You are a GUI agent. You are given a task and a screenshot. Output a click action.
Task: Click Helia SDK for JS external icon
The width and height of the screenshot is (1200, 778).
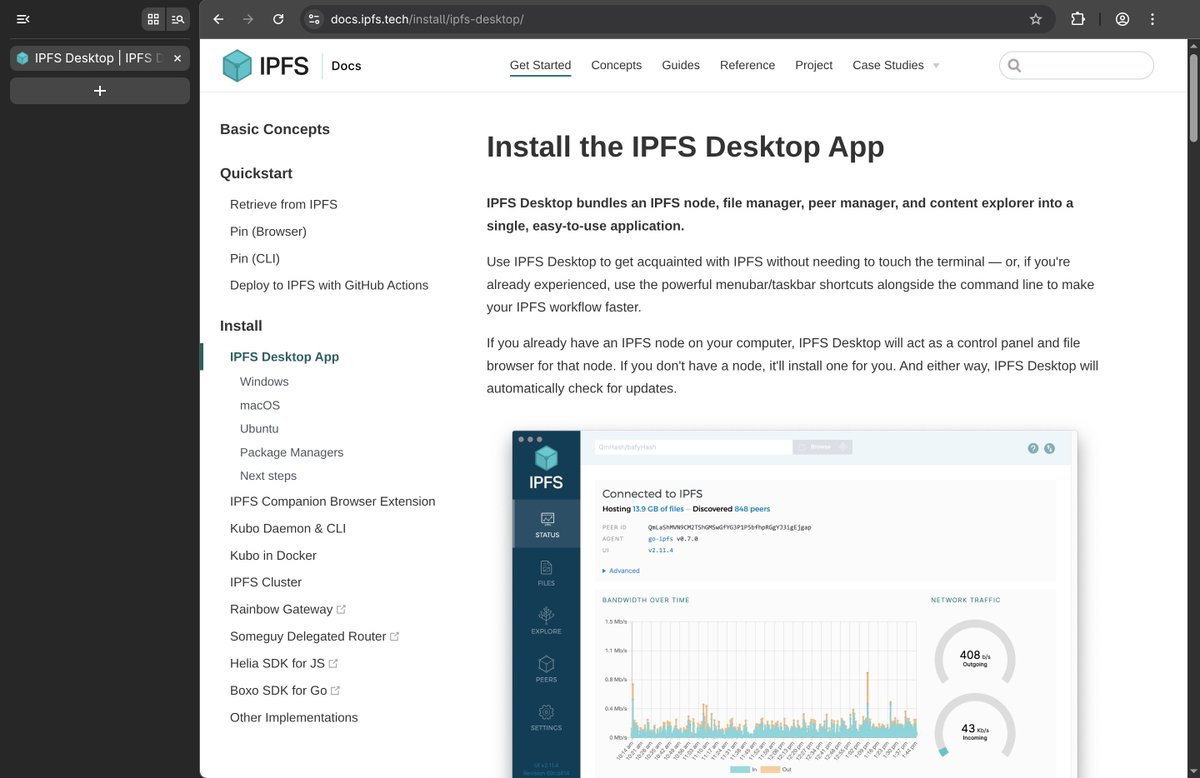(334, 663)
